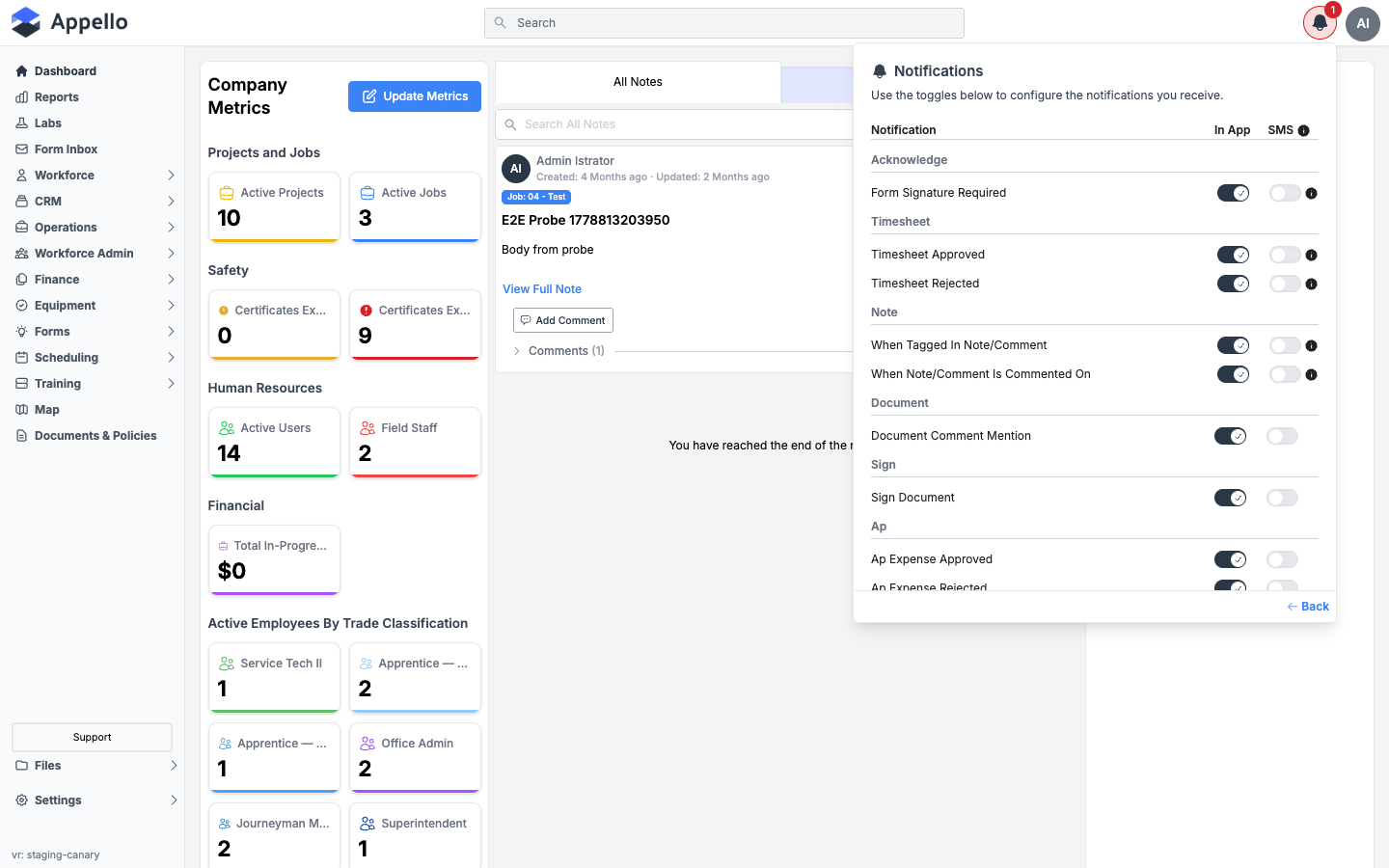Click the Finance icon in sidebar

pos(21,280)
